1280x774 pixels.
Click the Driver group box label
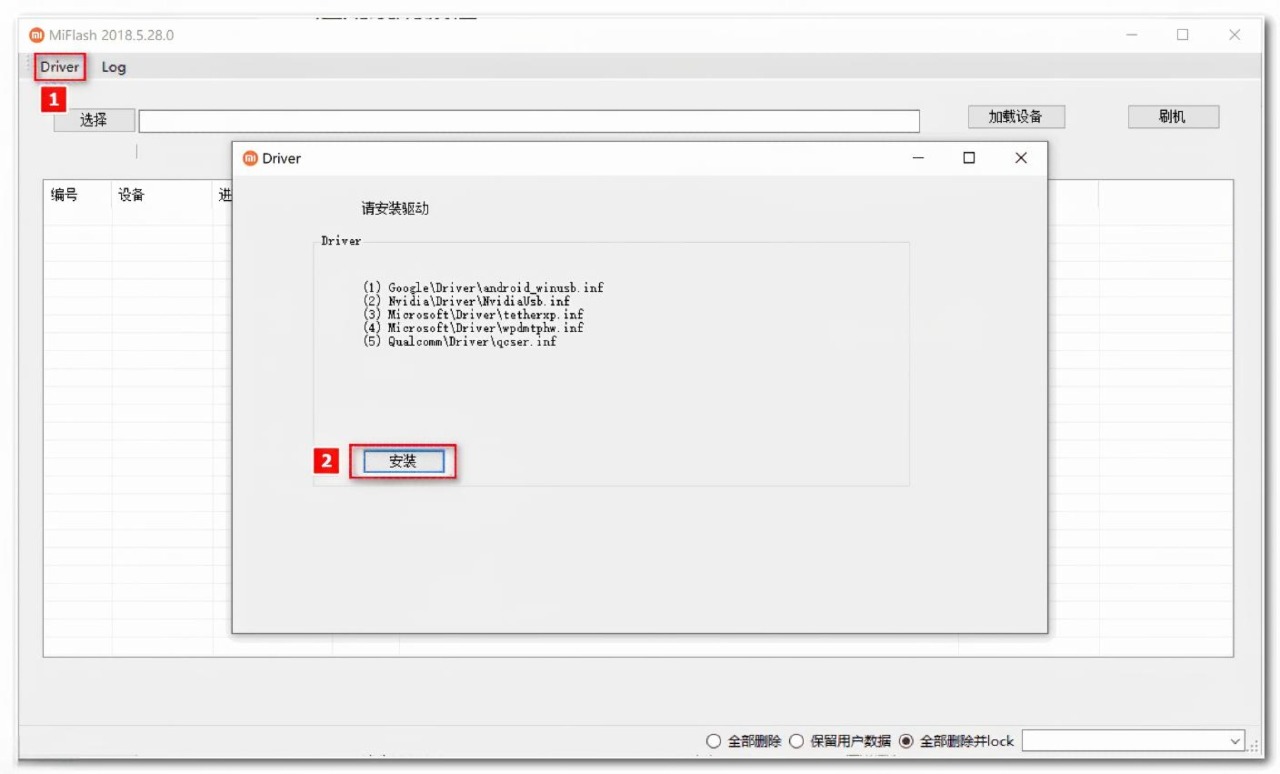click(341, 241)
